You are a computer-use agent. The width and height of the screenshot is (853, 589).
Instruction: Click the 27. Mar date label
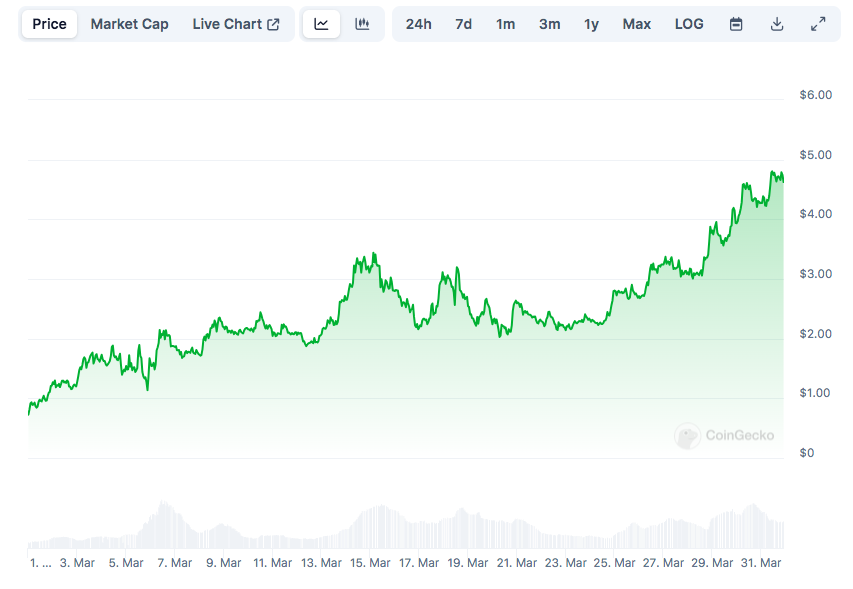663,563
